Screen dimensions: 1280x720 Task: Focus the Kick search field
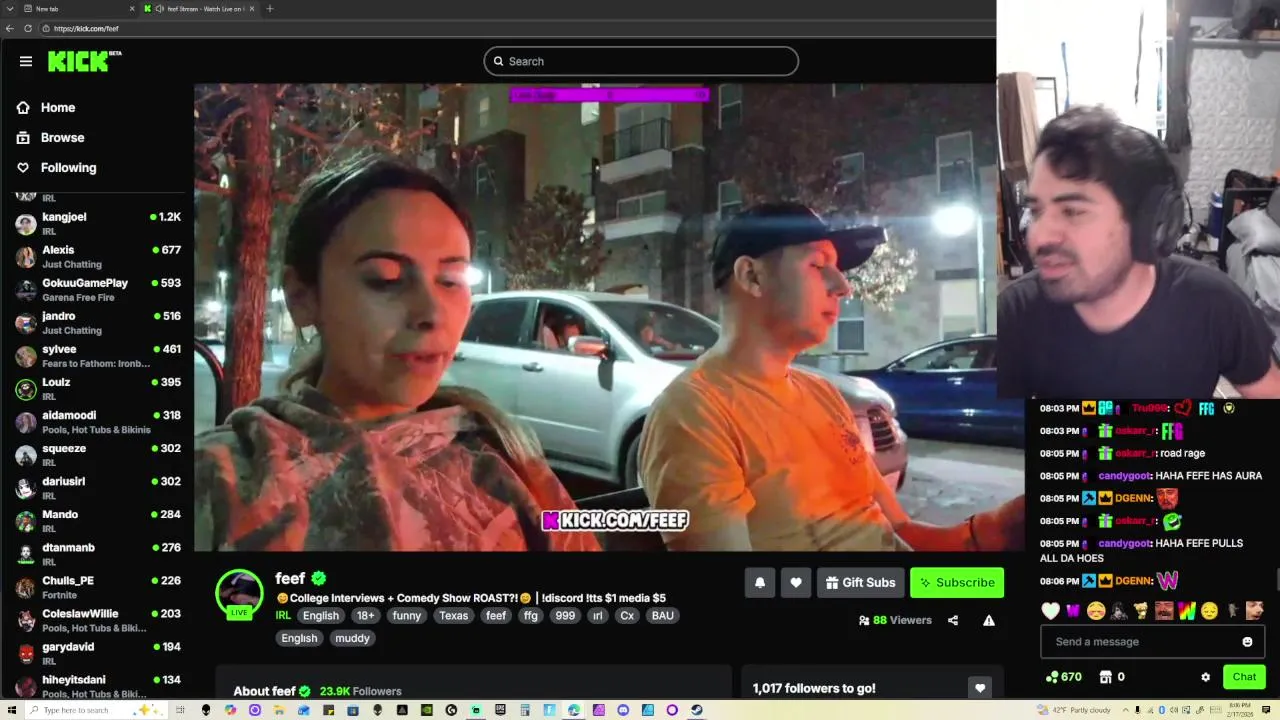(x=641, y=61)
